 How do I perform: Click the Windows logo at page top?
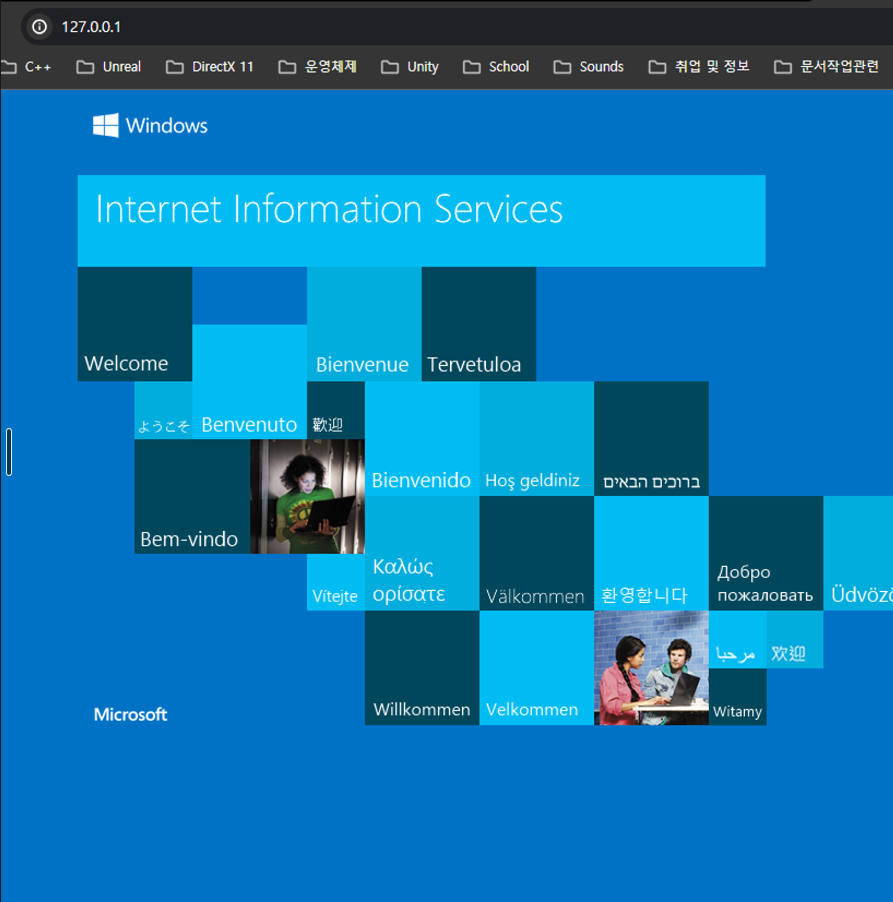(x=150, y=125)
